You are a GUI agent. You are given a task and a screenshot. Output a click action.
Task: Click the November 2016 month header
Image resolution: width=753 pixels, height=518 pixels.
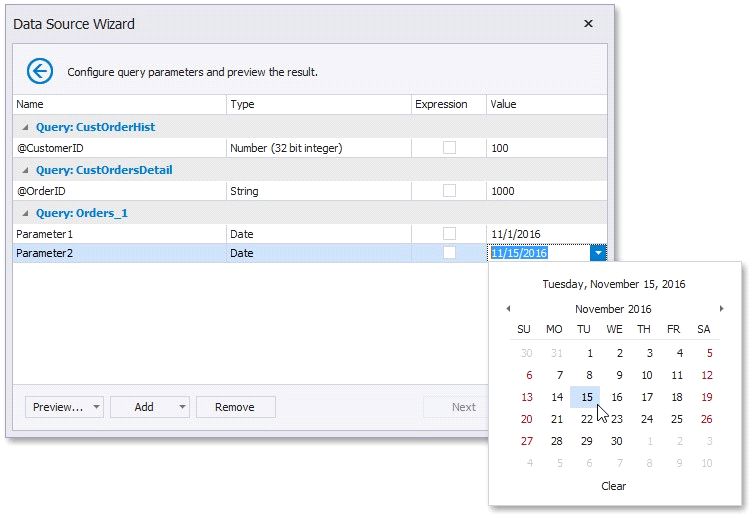613,309
